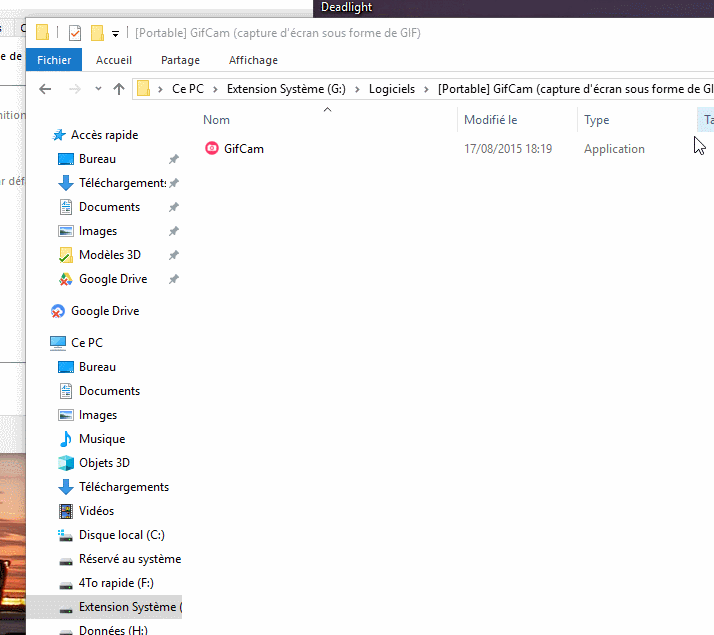
Task: Switch to the Partage ribbon tab
Action: click(180, 60)
